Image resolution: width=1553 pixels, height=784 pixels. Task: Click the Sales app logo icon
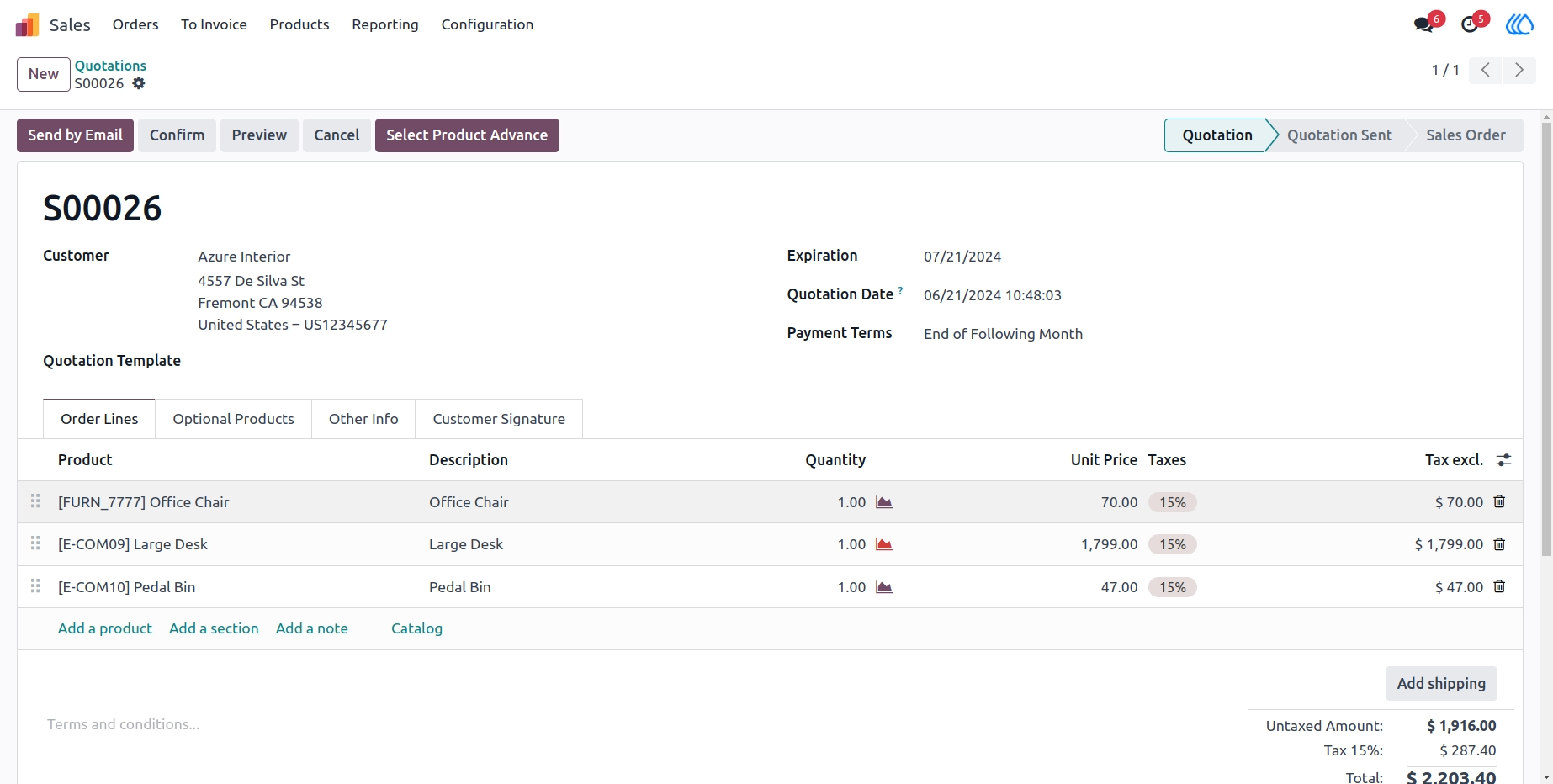28,25
